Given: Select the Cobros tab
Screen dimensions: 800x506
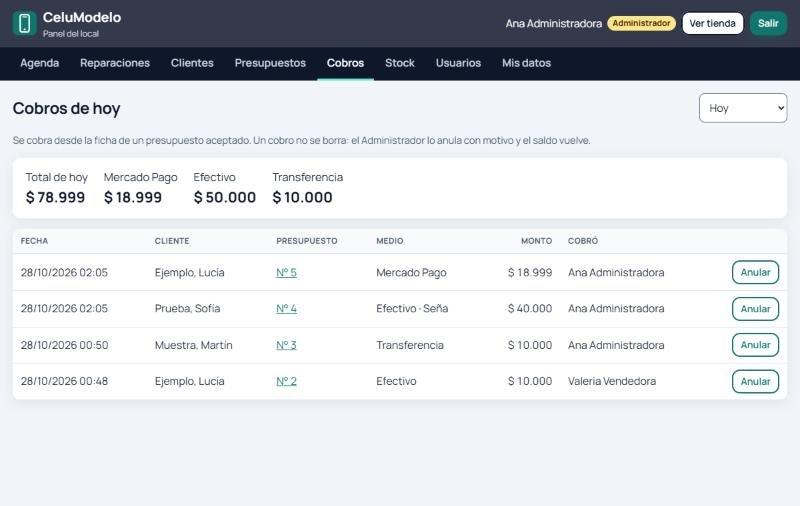Looking at the screenshot, I should click(345, 63).
